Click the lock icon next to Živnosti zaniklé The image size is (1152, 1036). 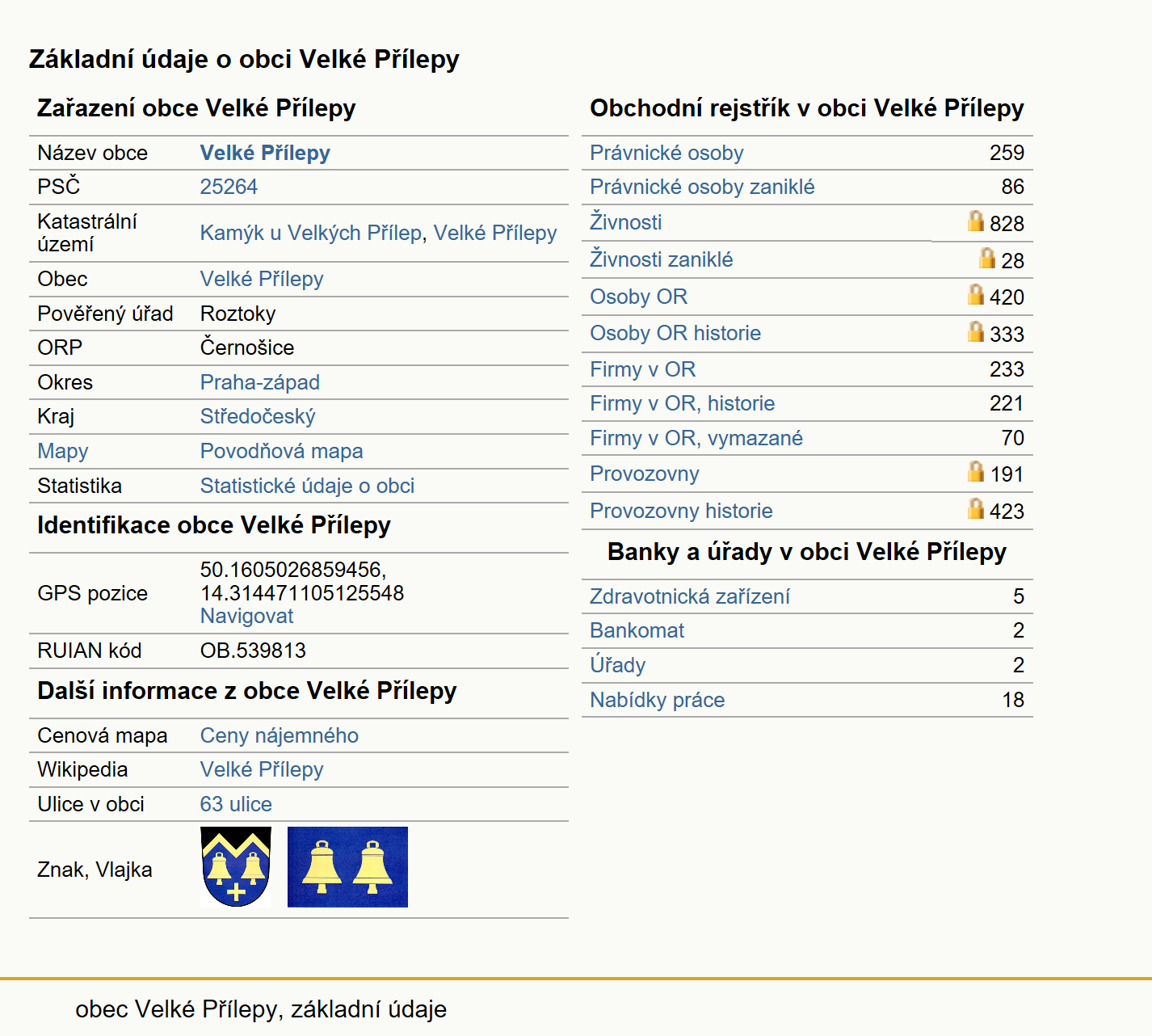point(987,258)
